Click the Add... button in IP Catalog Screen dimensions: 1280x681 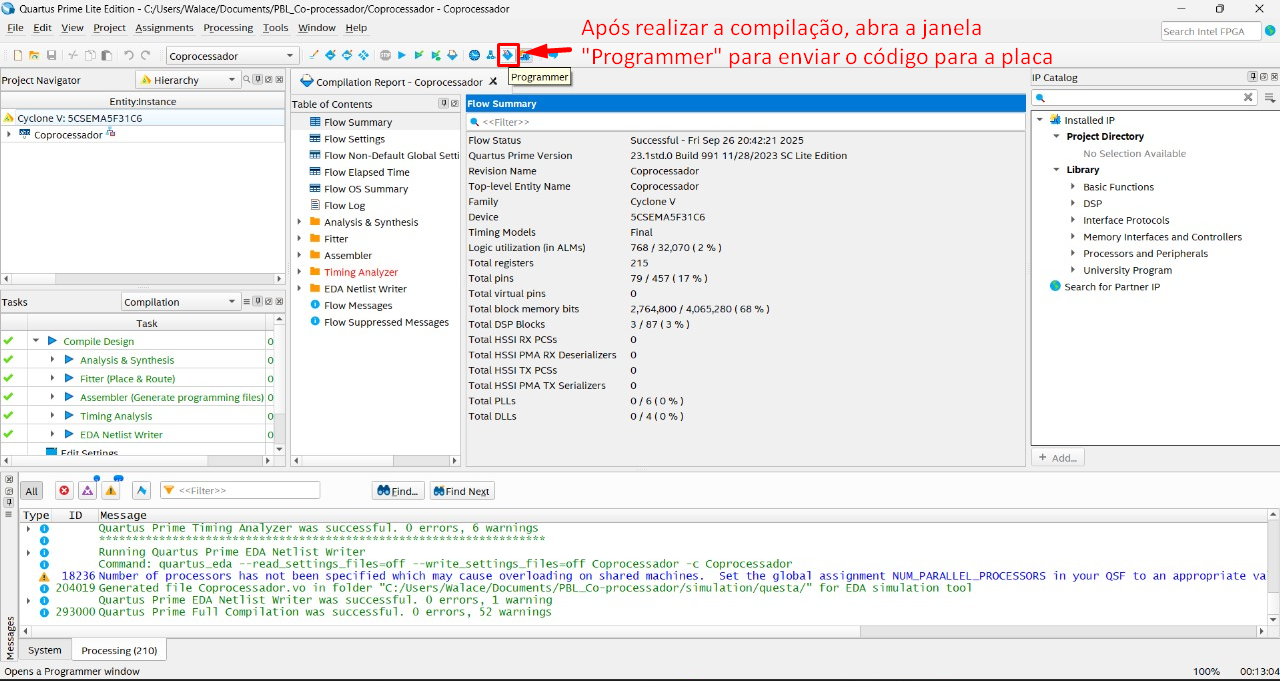pyautogui.click(x=1058, y=458)
